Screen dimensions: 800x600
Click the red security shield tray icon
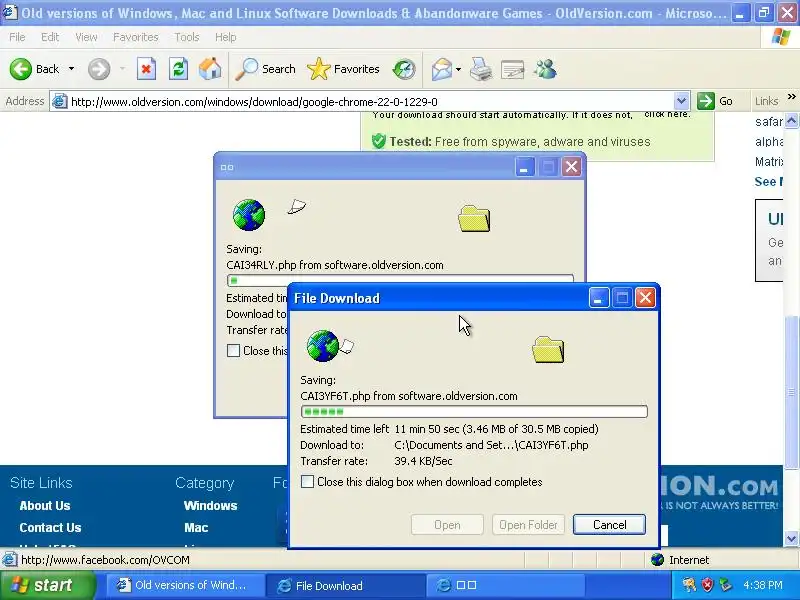click(x=707, y=585)
